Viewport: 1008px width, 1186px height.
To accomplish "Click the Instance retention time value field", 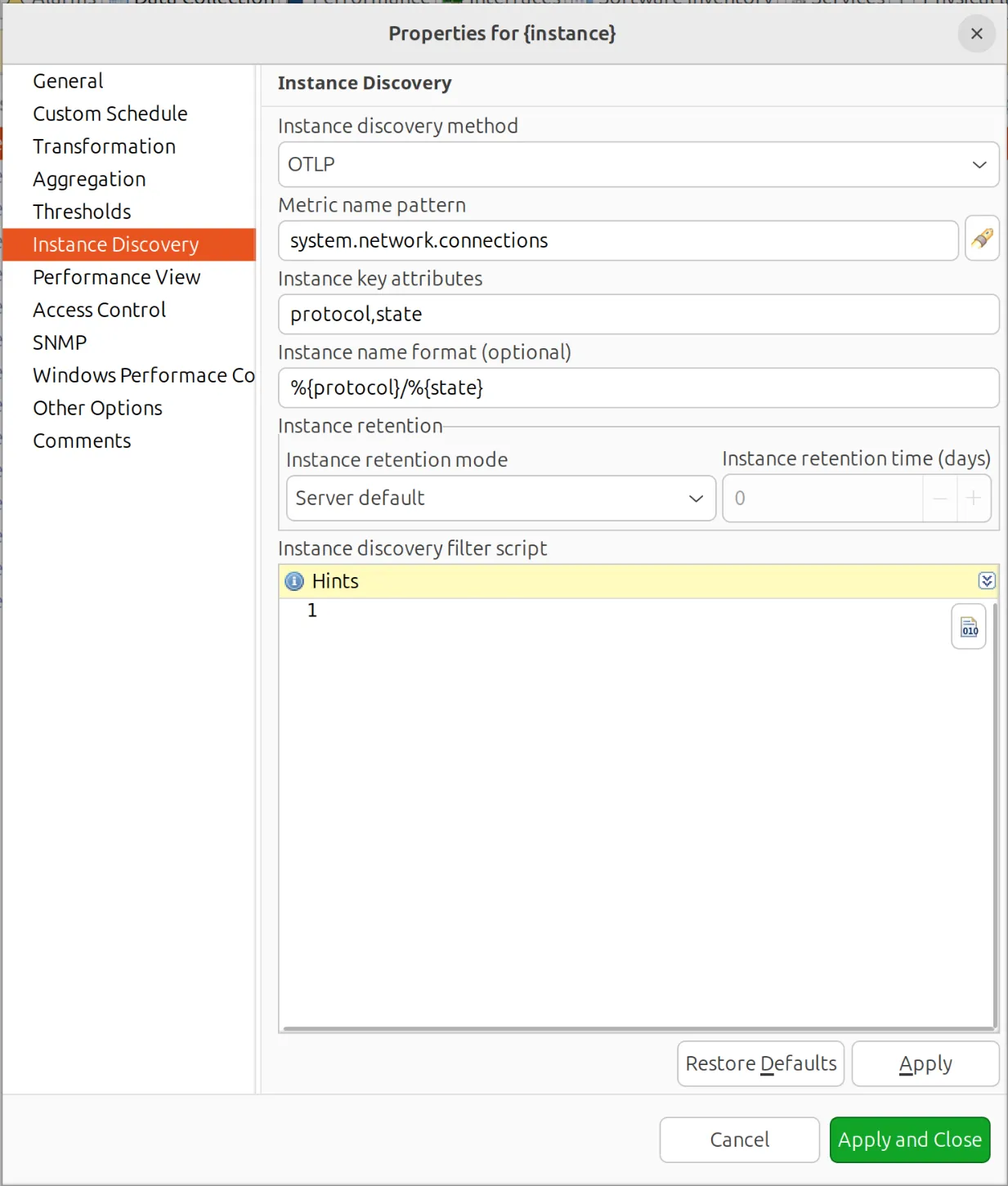I will tap(823, 498).
